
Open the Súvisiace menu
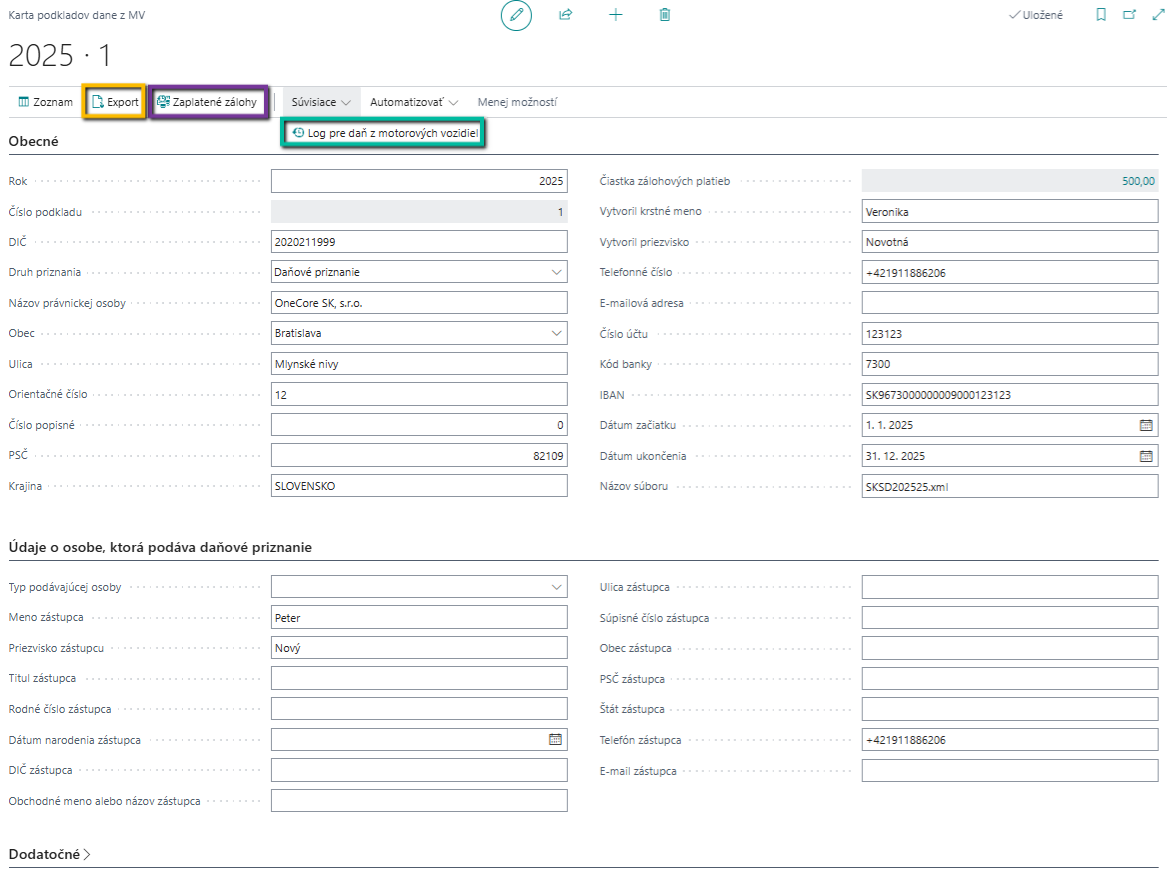(x=320, y=102)
